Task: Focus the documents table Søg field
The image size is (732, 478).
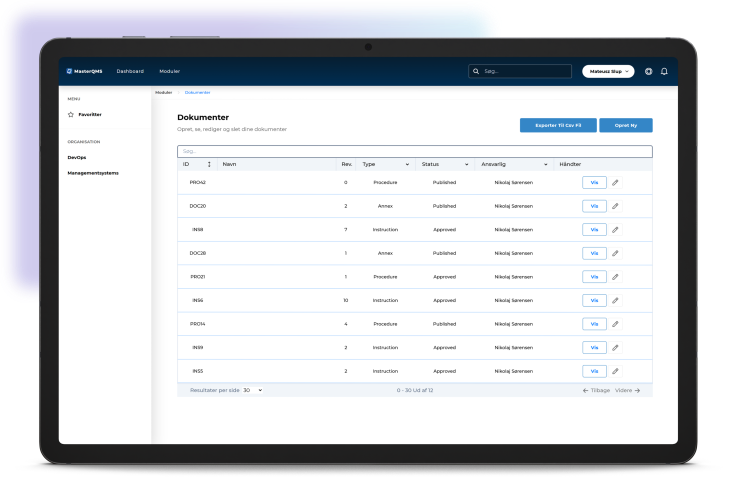Action: (x=415, y=151)
